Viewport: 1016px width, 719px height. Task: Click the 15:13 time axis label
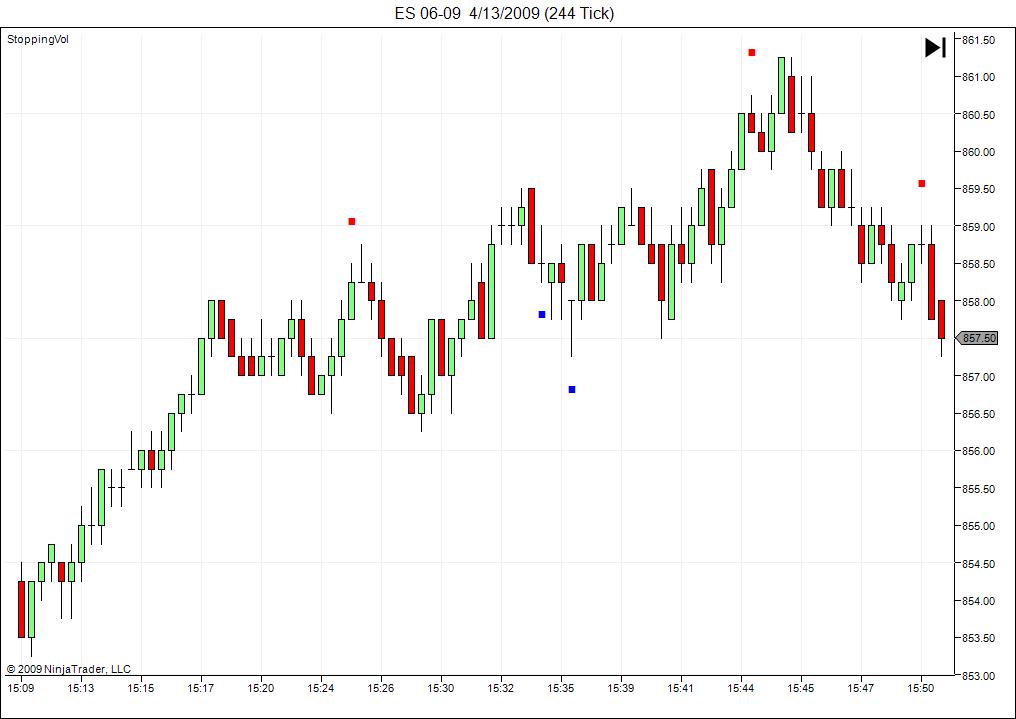81,688
